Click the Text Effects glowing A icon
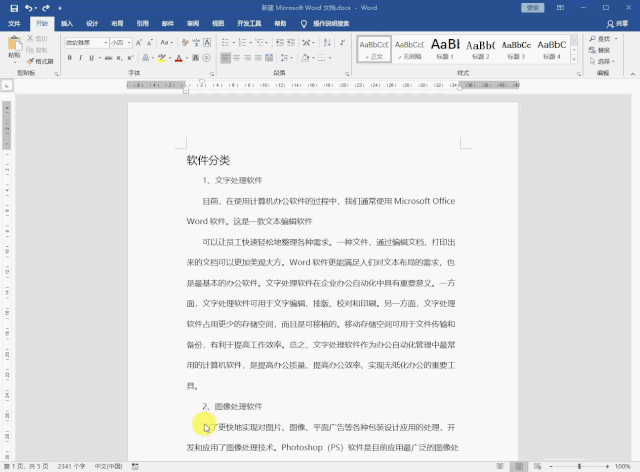Image resolution: width=640 pixels, height=472 pixels. (x=145, y=58)
